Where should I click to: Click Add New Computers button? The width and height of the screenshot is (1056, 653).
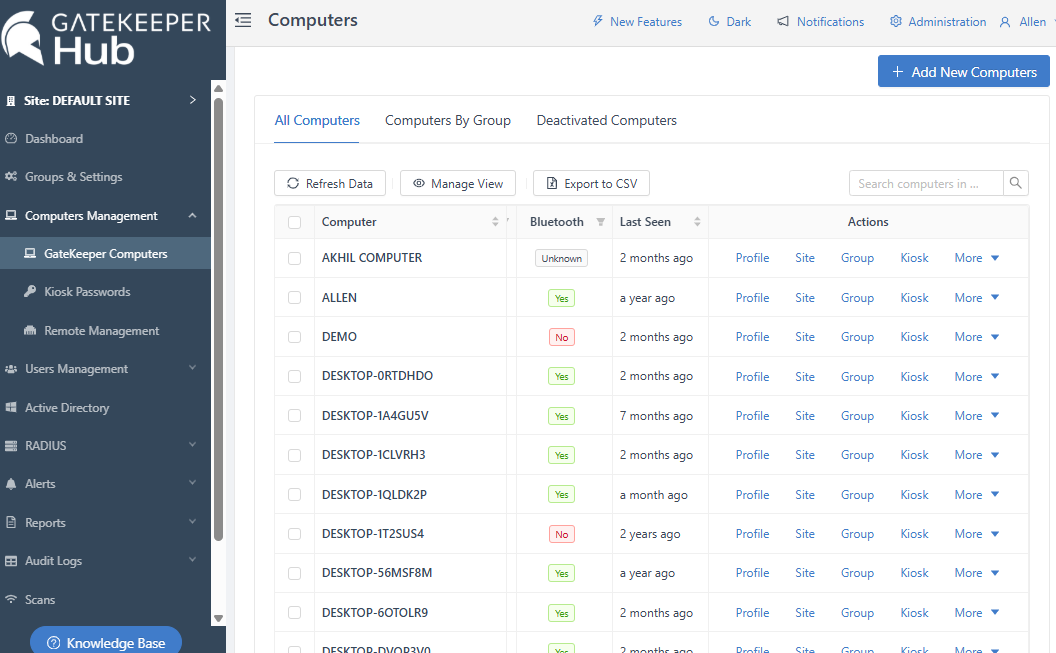[x=963, y=71]
